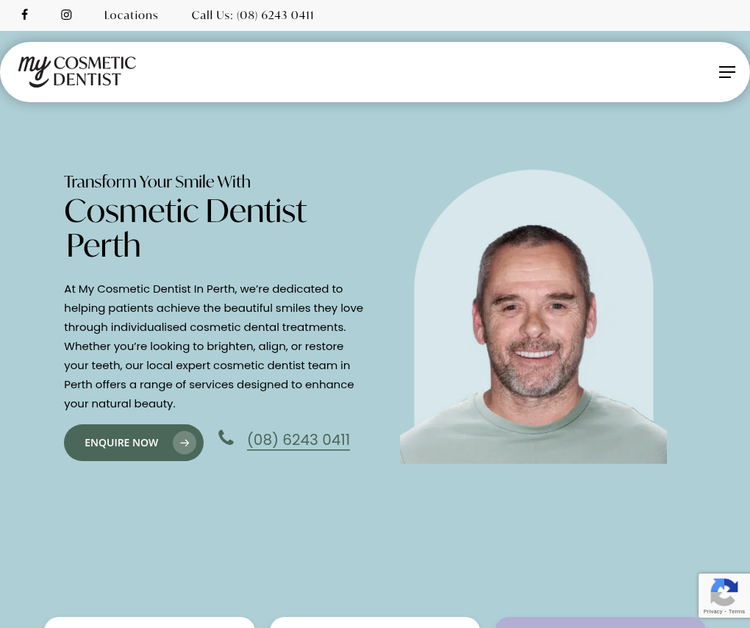
Task: Click the phone handset icon beside number
Action: tap(226, 438)
